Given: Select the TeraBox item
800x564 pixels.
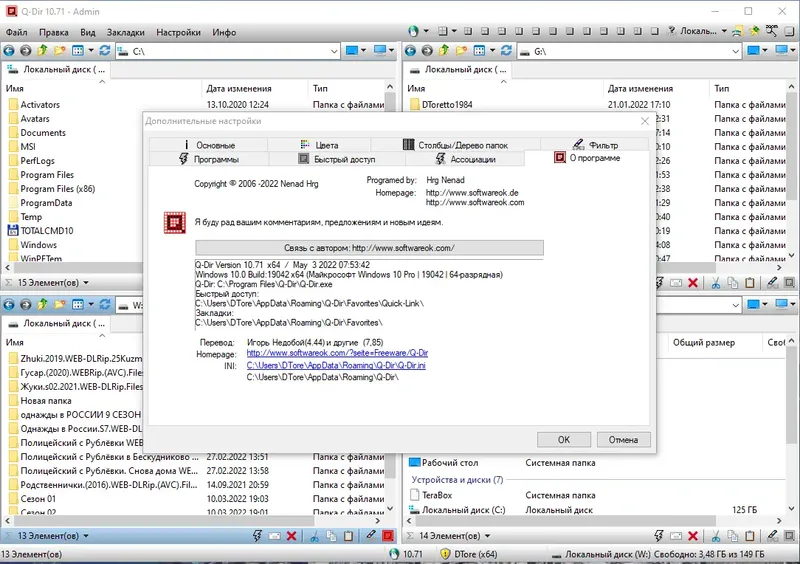Looking at the screenshot, I should coord(437,495).
